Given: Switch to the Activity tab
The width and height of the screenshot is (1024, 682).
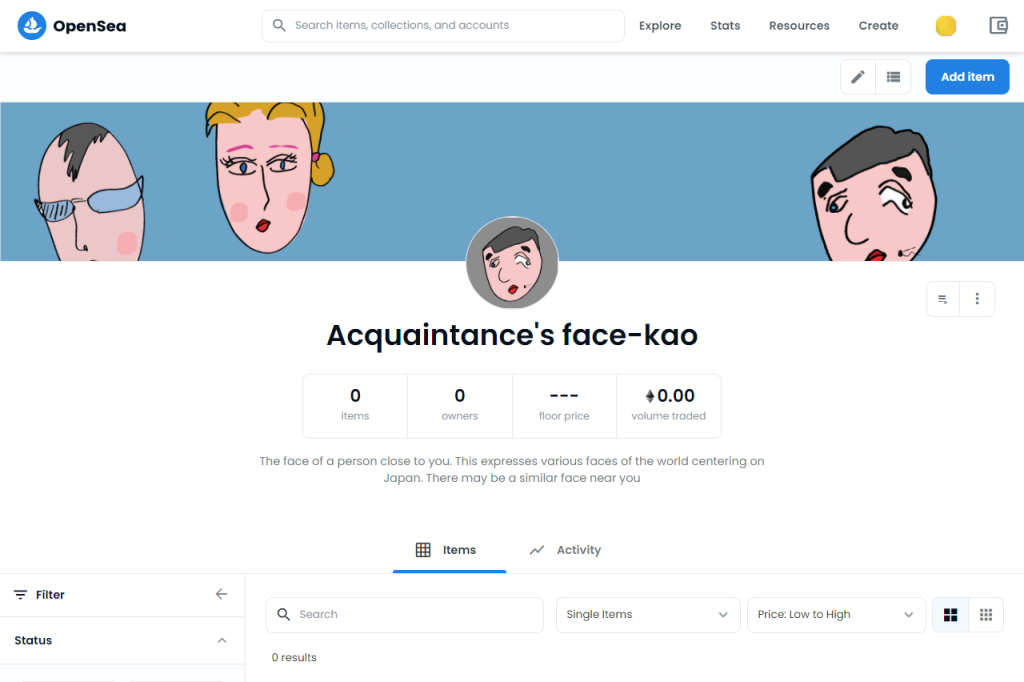Looking at the screenshot, I should 565,550.
